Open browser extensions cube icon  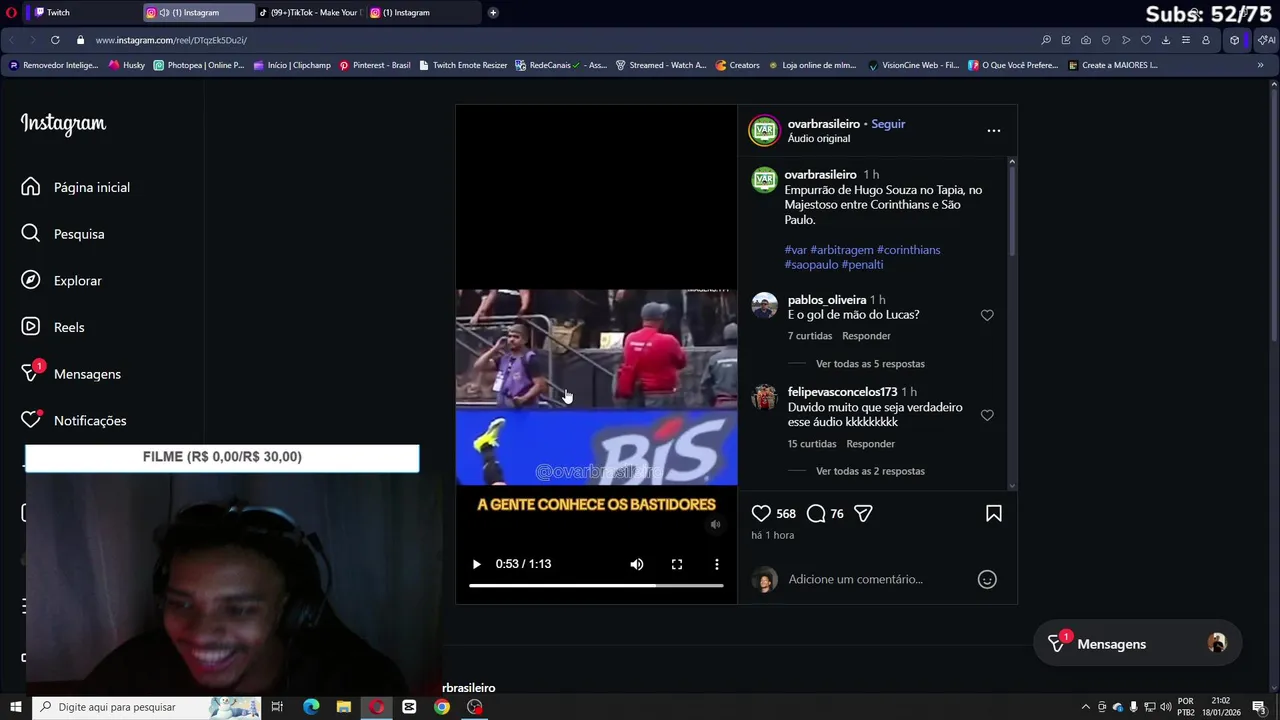tap(1235, 40)
